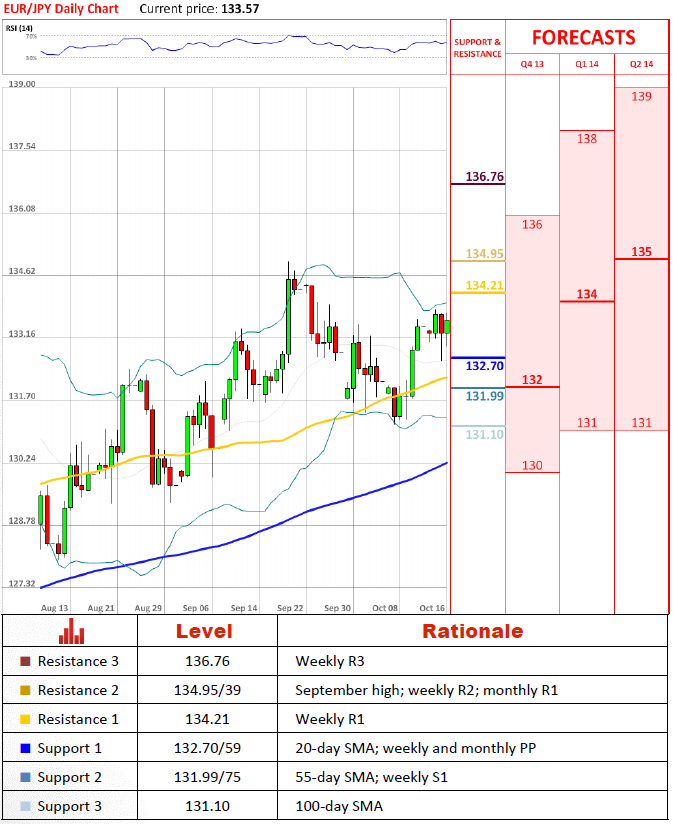This screenshot has width=673, height=824.
Task: Click the Rationale column header in table
Action: tap(472, 631)
